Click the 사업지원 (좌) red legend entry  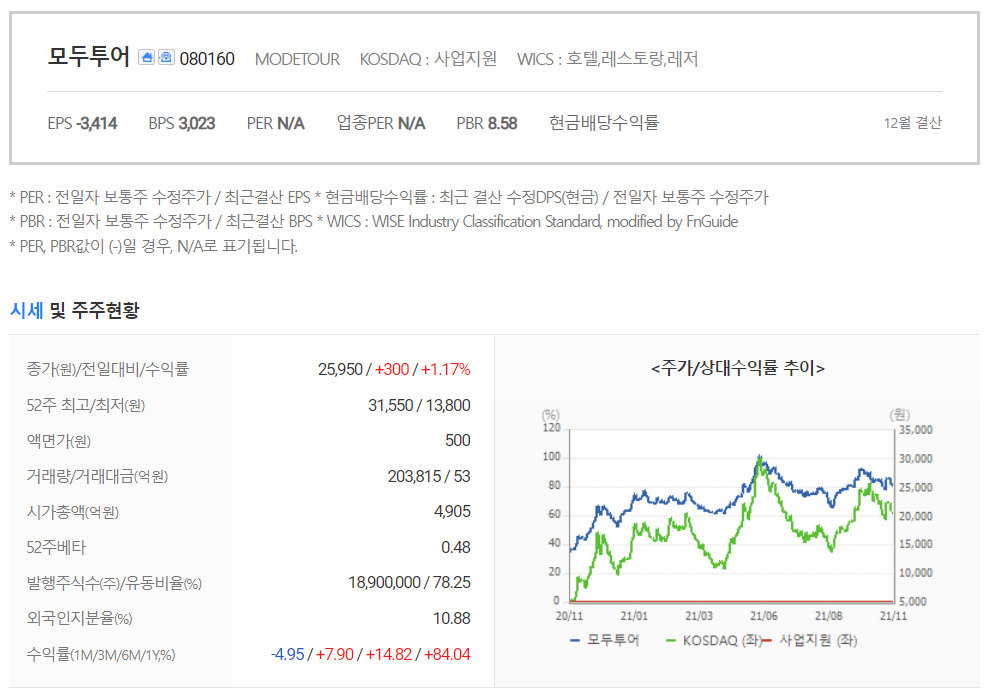[810, 640]
